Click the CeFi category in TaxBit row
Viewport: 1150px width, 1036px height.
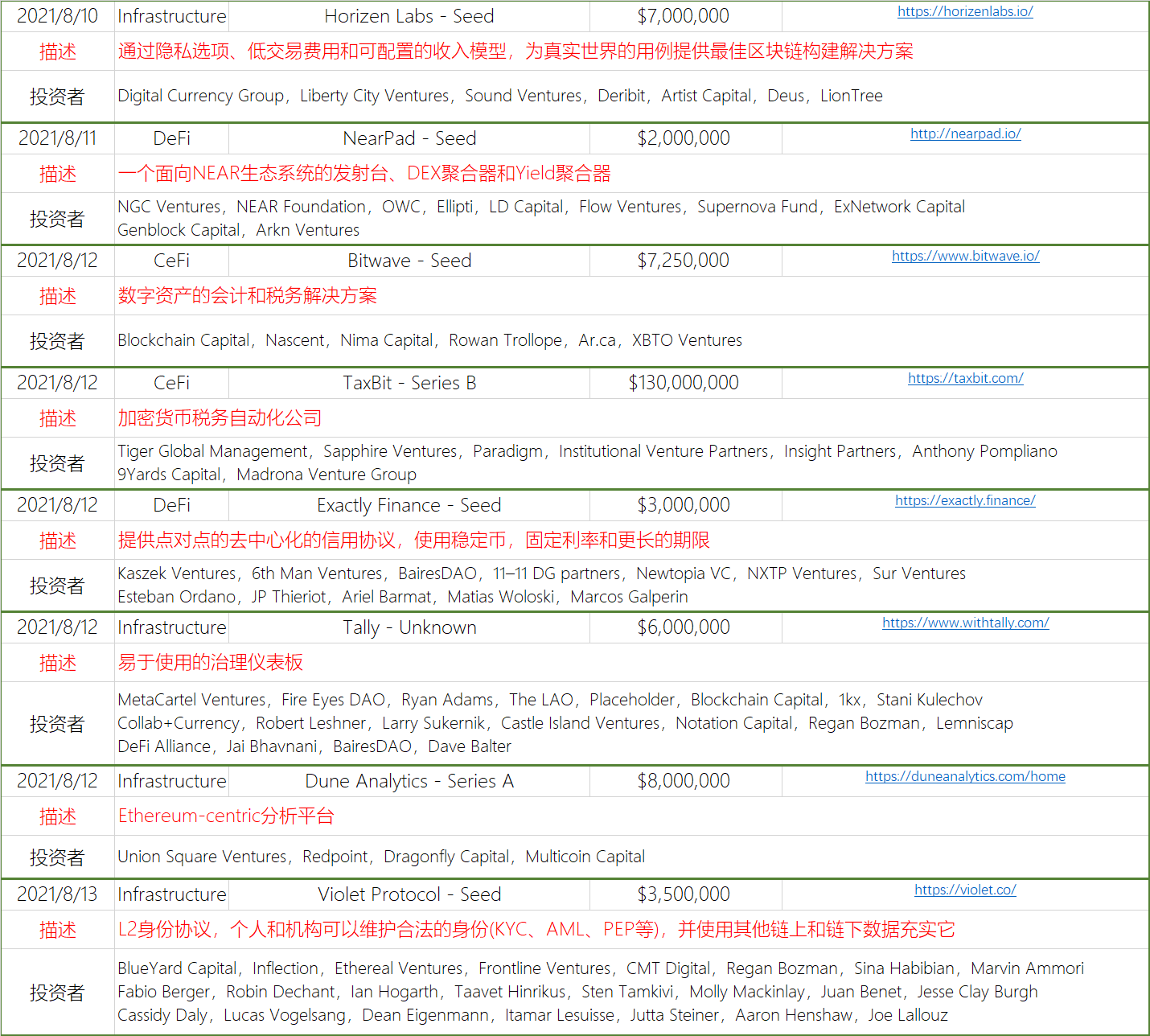tap(172, 383)
